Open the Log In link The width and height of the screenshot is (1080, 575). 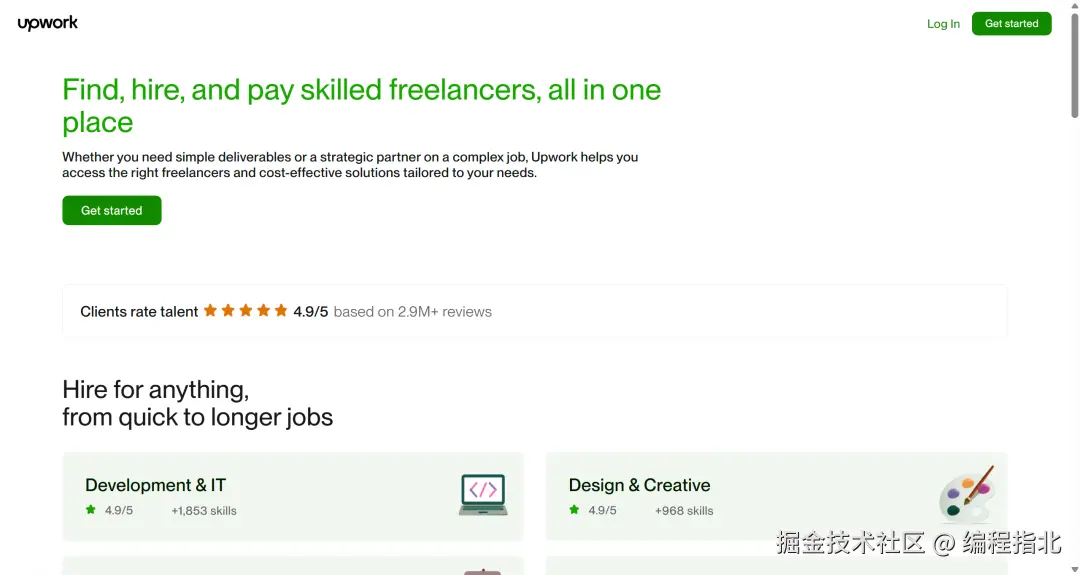(943, 24)
